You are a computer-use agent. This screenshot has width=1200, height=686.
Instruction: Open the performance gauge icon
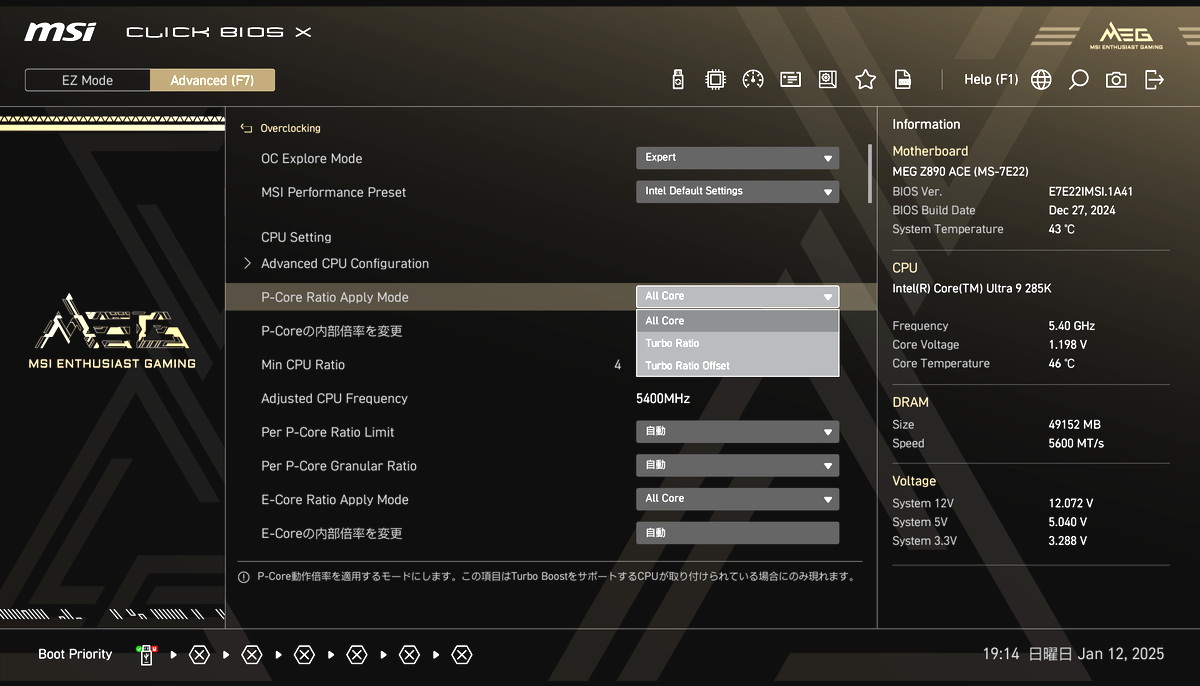click(x=753, y=80)
